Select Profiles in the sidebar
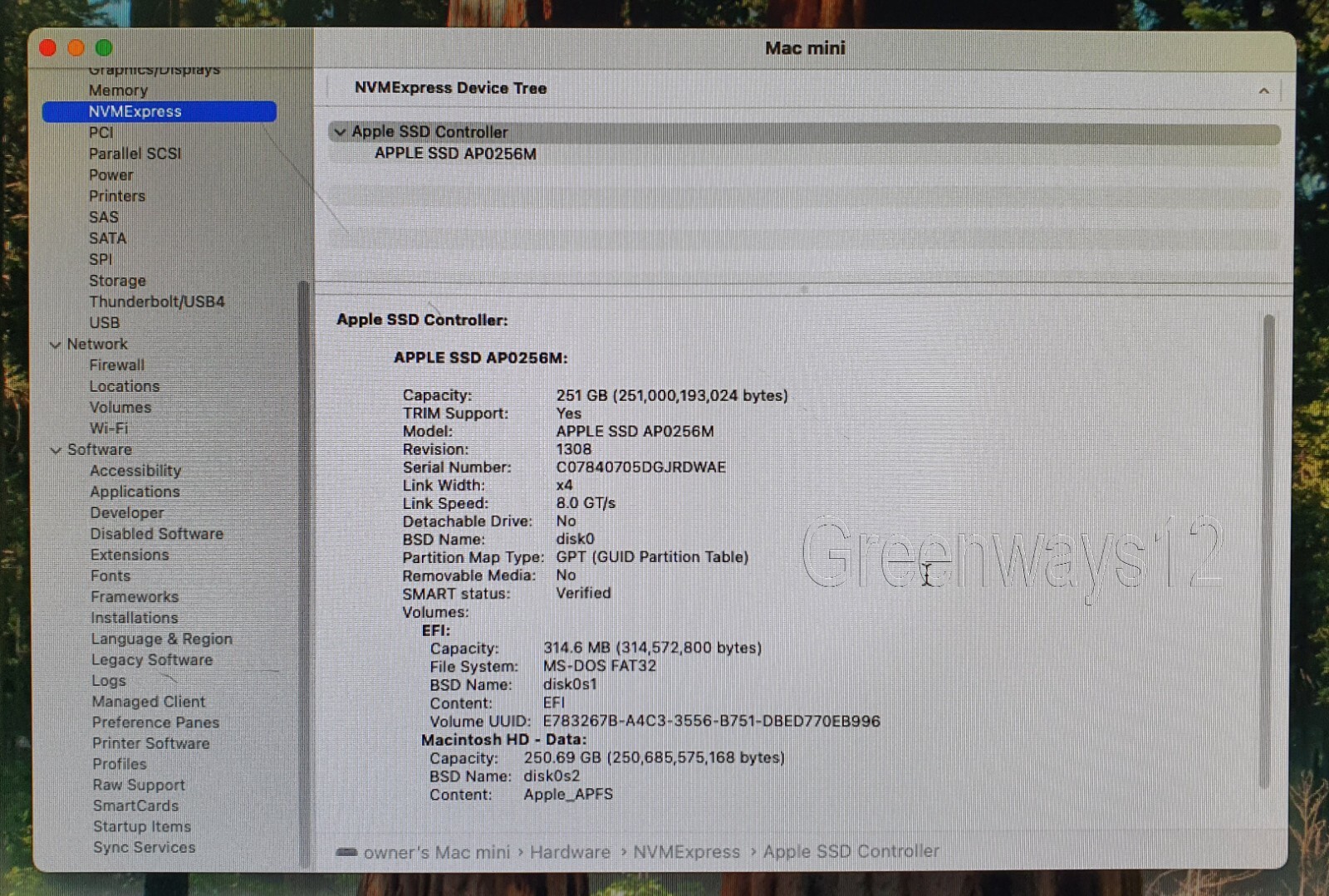1329x896 pixels. point(120,764)
